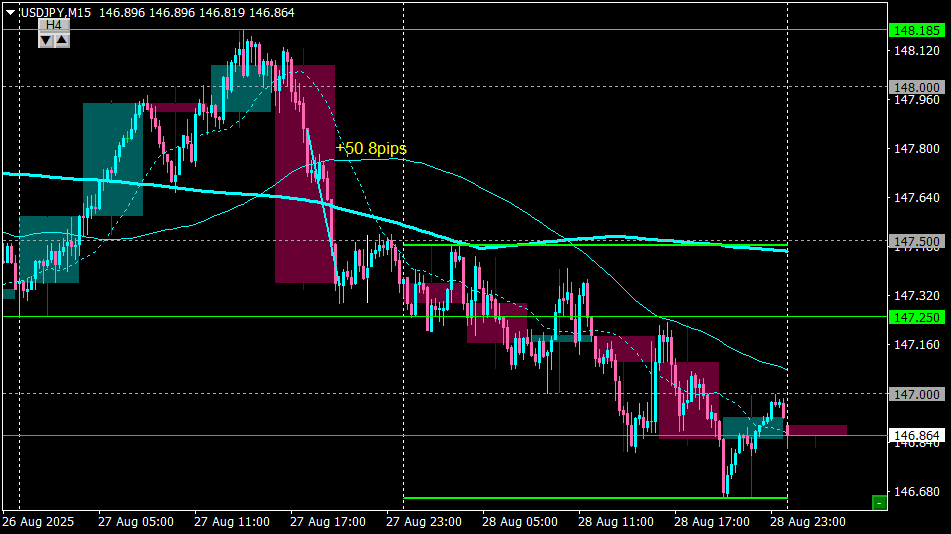Select the green 148.185 price label

(916, 30)
